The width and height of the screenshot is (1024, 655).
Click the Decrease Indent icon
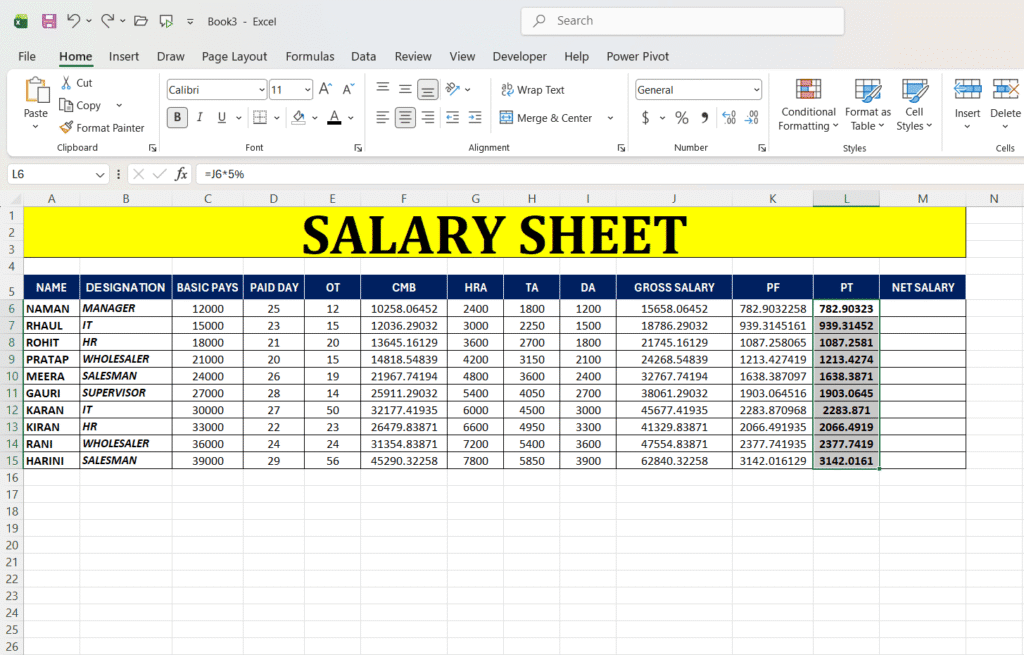click(452, 118)
